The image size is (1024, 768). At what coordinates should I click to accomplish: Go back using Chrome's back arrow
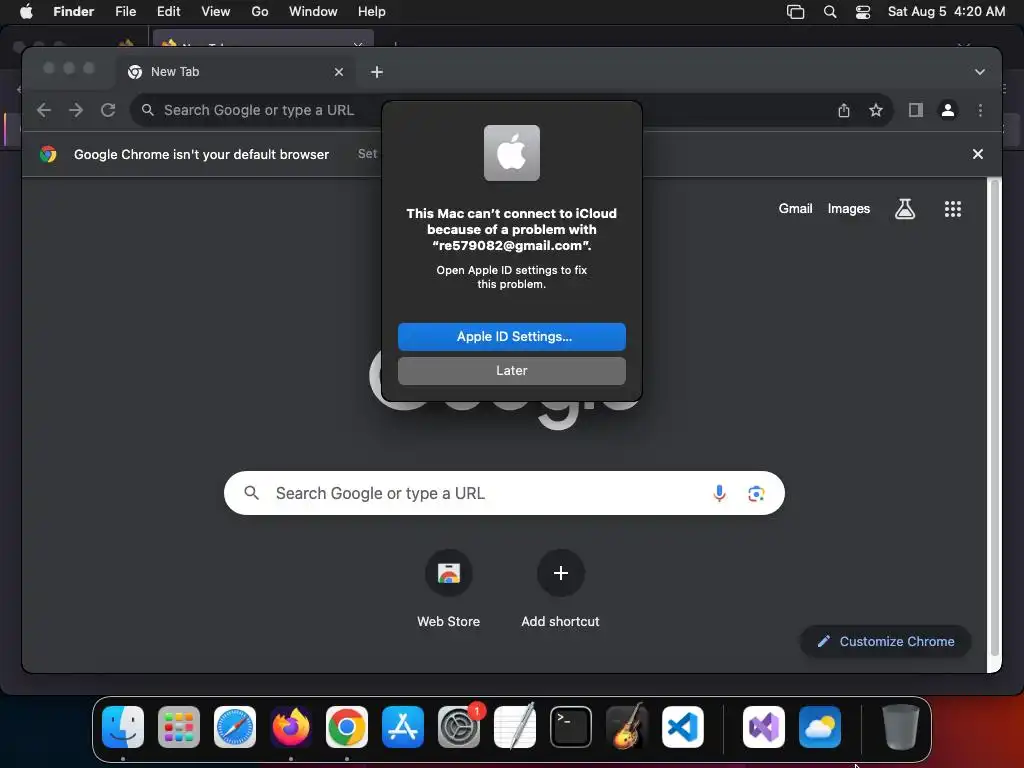click(44, 110)
